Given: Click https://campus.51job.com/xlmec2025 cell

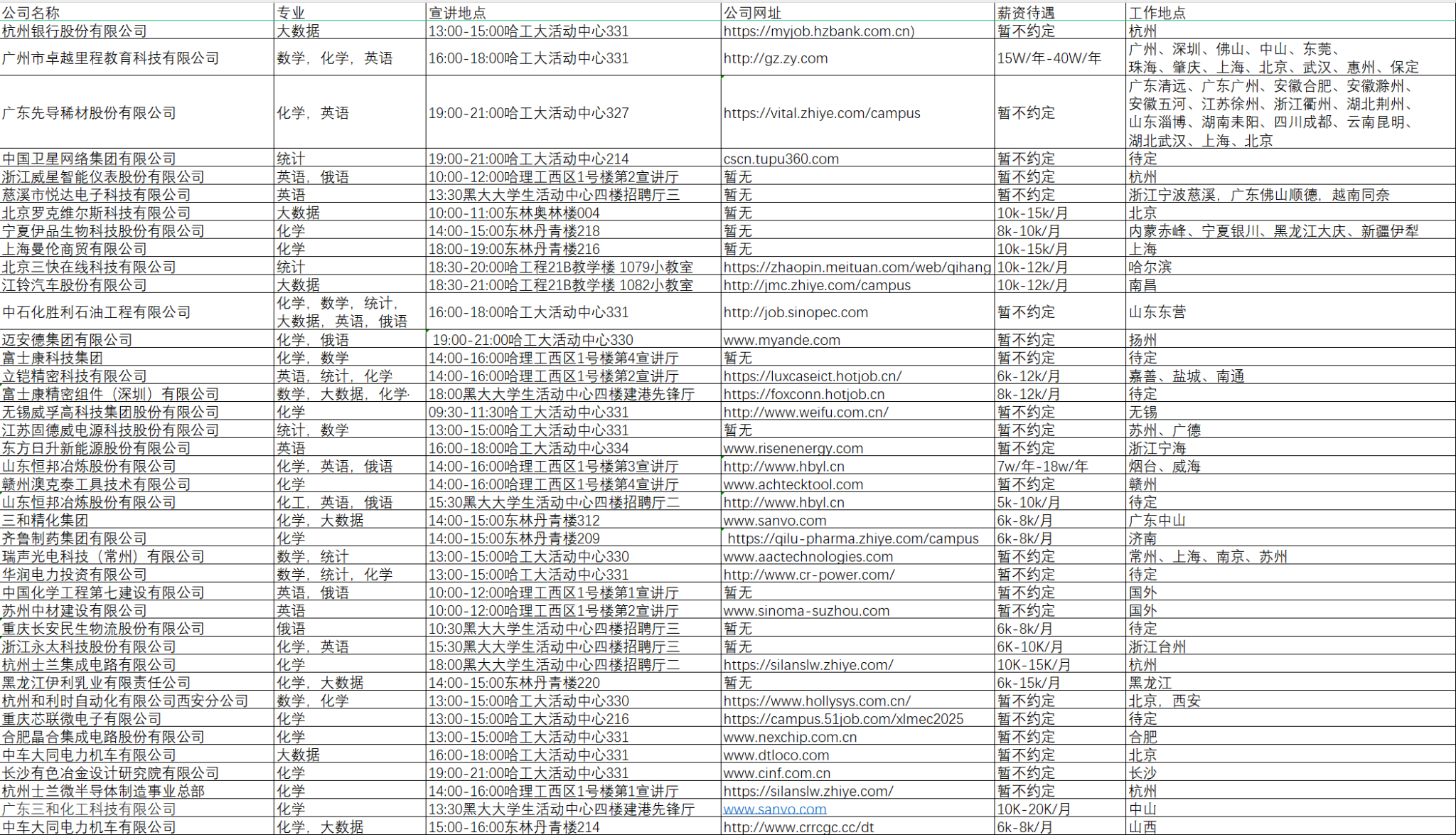Looking at the screenshot, I should 843,719.
